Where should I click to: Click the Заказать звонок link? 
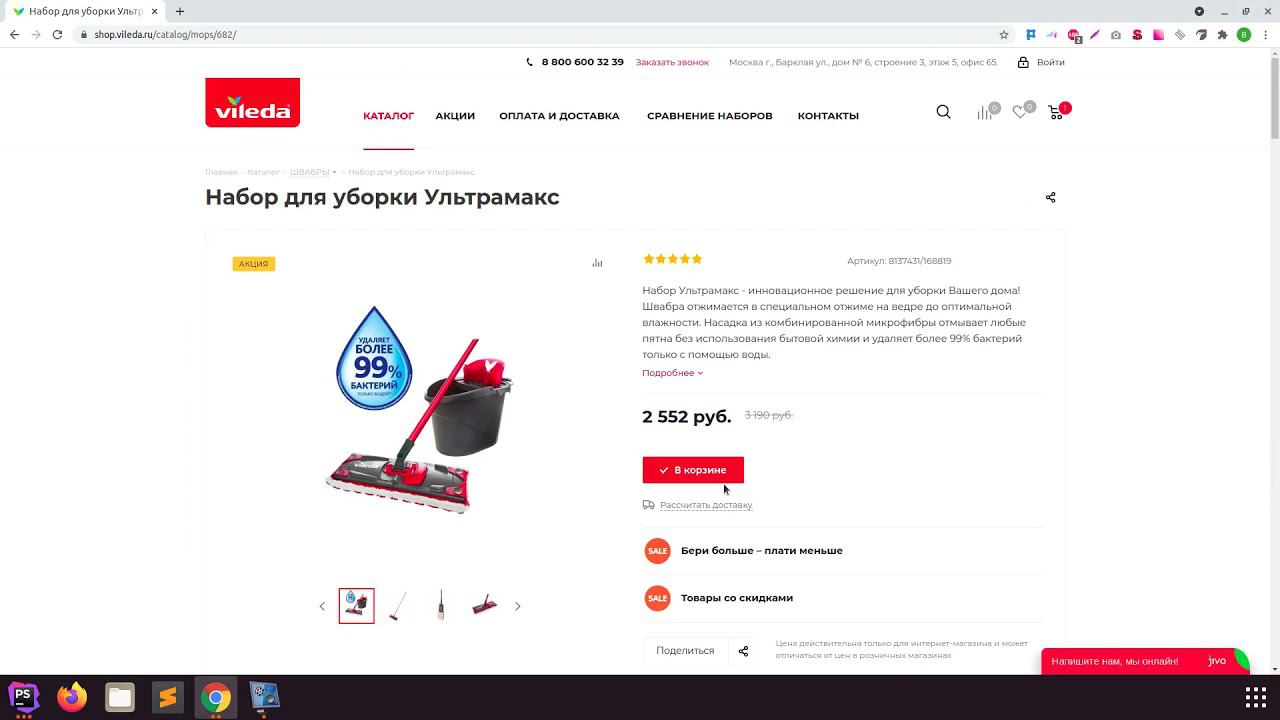point(672,62)
